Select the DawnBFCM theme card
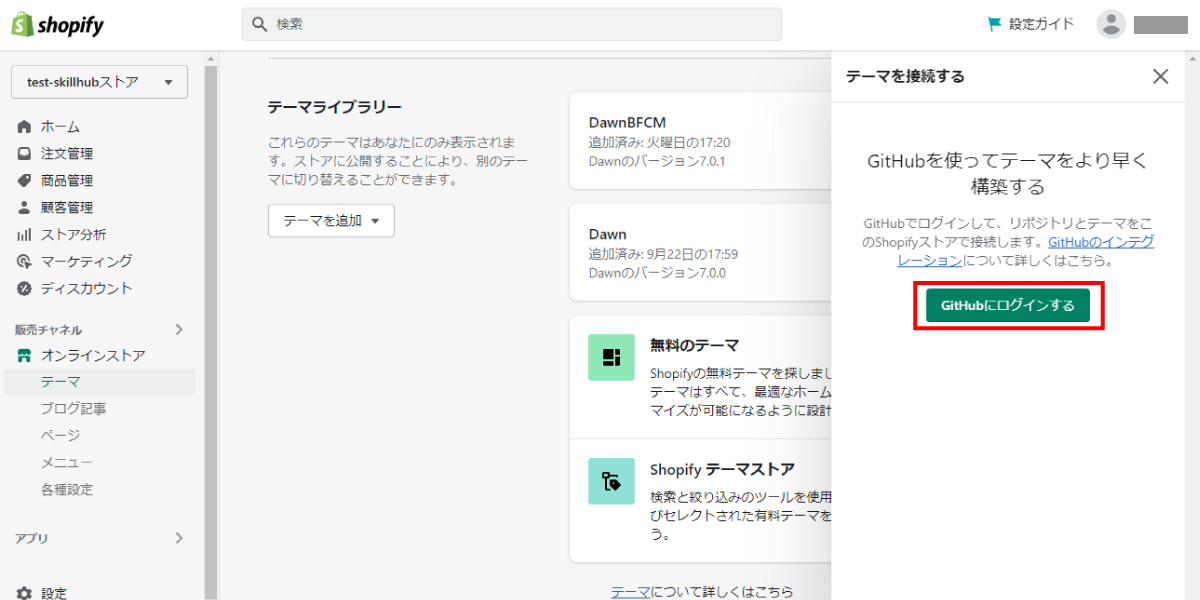Viewport: 1200px width, 600px height. (700, 141)
